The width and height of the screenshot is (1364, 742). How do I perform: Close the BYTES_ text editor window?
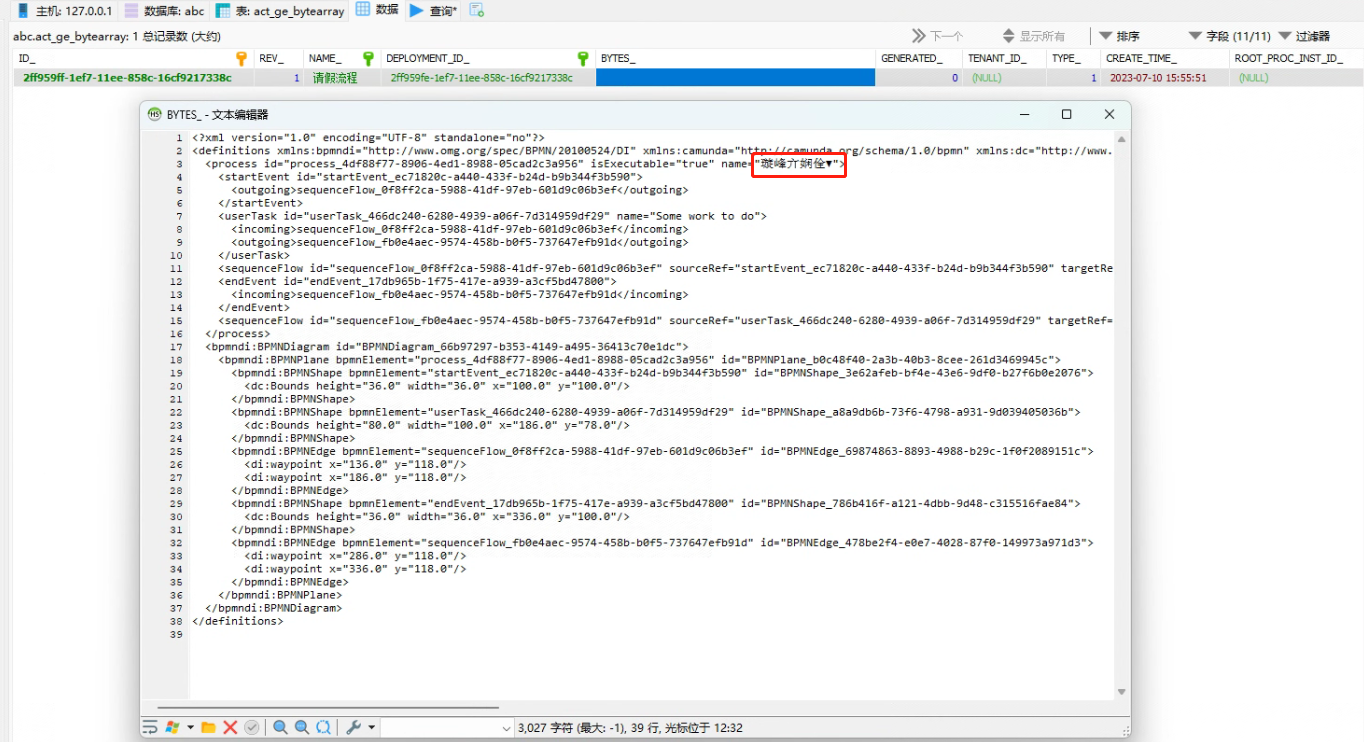coord(1109,114)
